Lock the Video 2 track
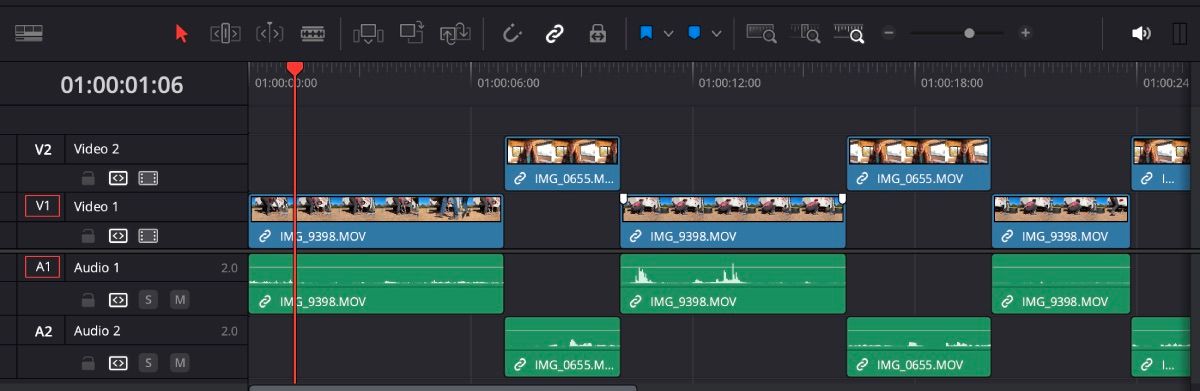The image size is (1200, 391). (88, 178)
